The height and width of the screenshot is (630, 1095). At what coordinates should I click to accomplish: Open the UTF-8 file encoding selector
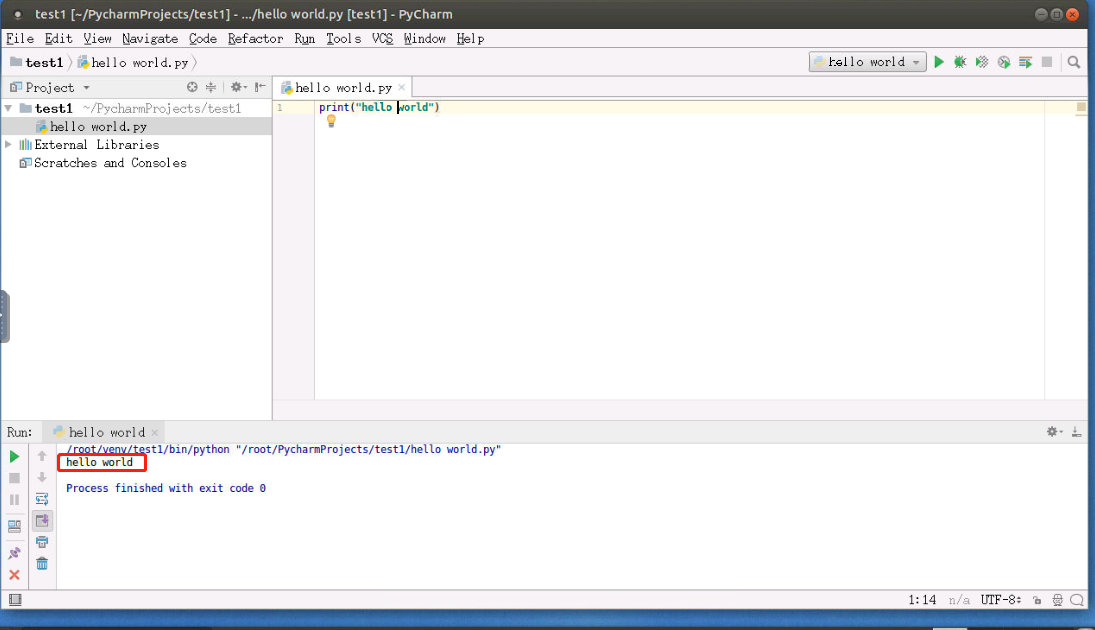point(1001,600)
